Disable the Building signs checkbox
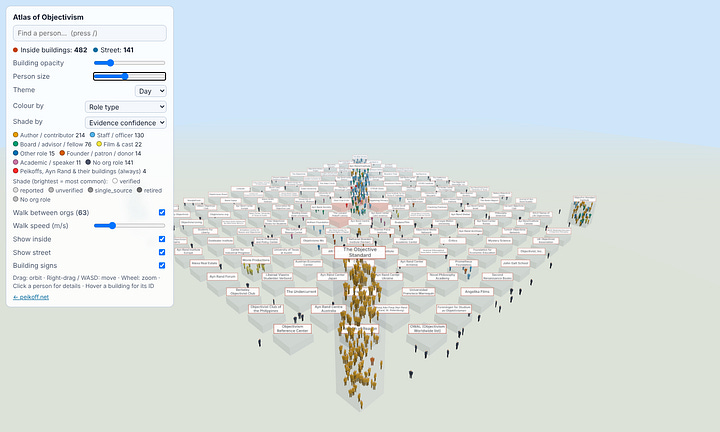720x432 pixels. click(x=162, y=265)
